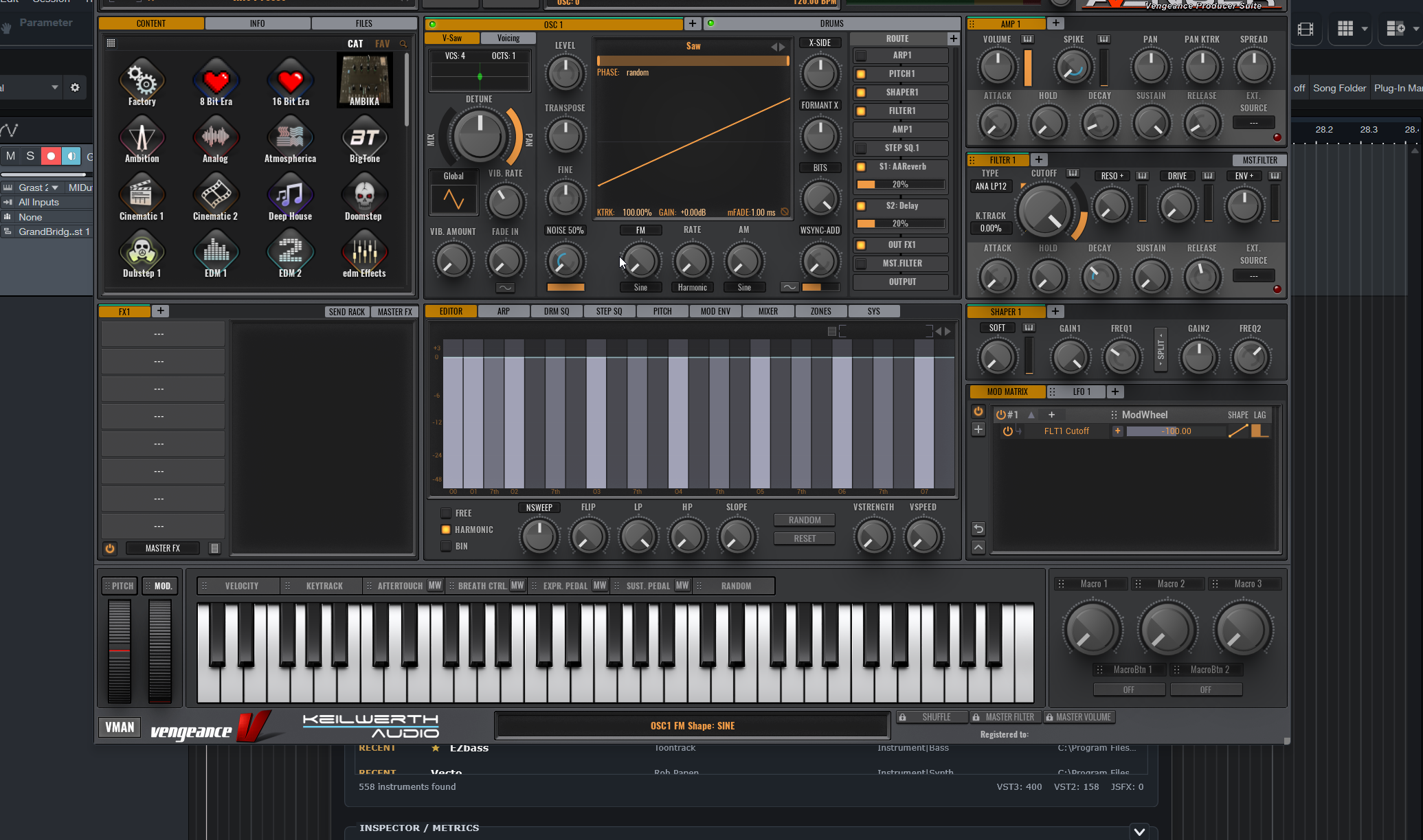Click the Master FX power icon
The image size is (1423, 840).
click(x=110, y=548)
